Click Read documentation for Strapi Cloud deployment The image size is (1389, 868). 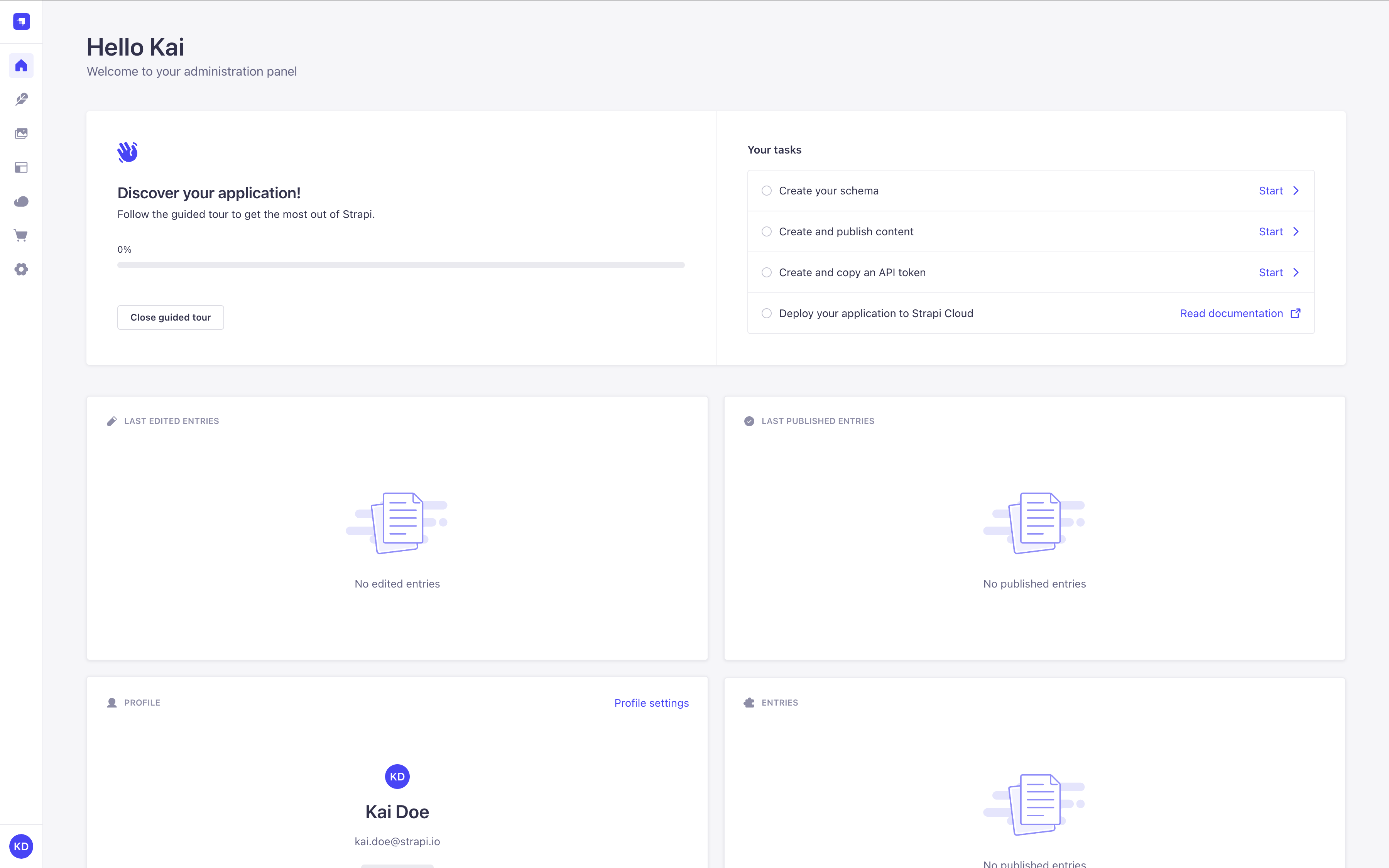[x=1231, y=313]
